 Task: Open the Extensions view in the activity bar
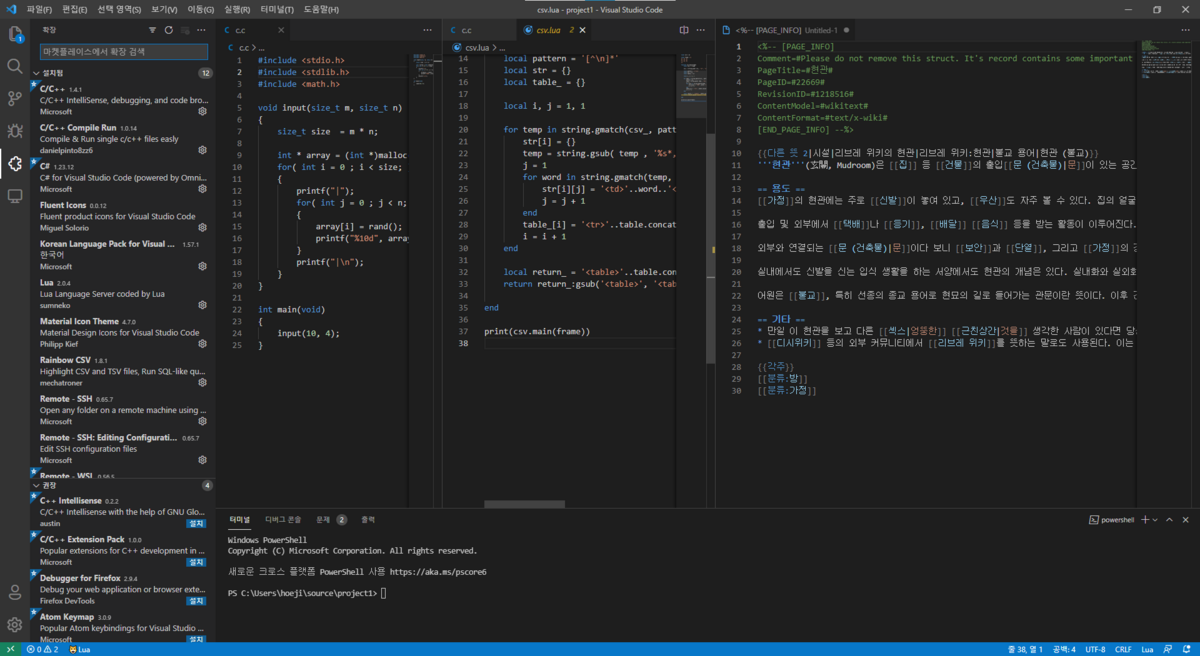pos(15,163)
